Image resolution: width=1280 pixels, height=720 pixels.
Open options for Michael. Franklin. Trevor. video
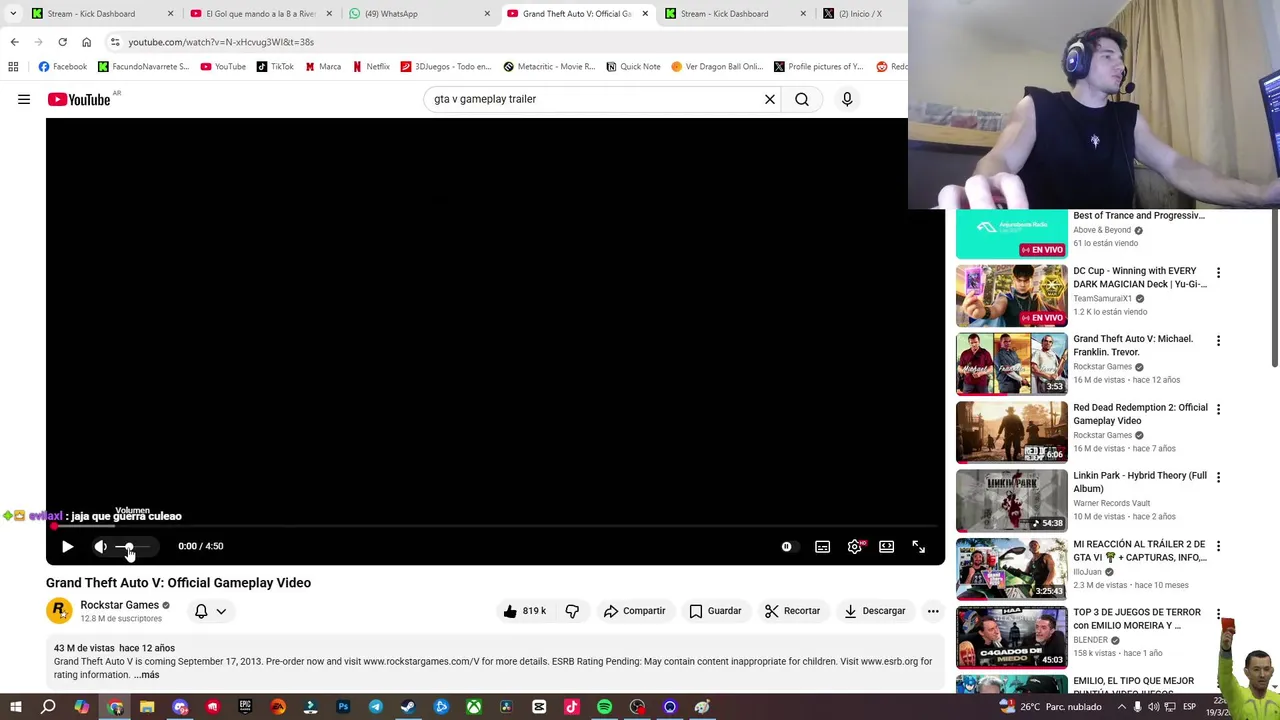1218,341
